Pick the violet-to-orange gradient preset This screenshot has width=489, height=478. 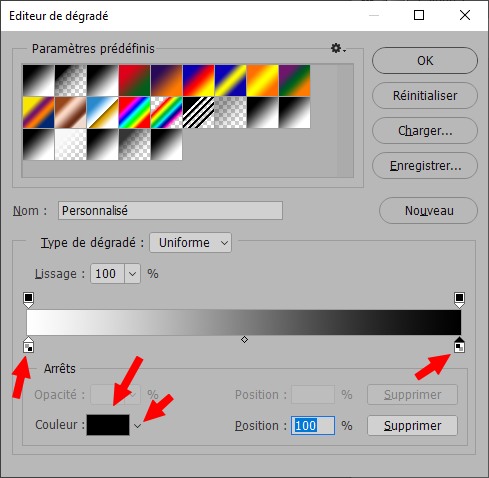point(167,81)
